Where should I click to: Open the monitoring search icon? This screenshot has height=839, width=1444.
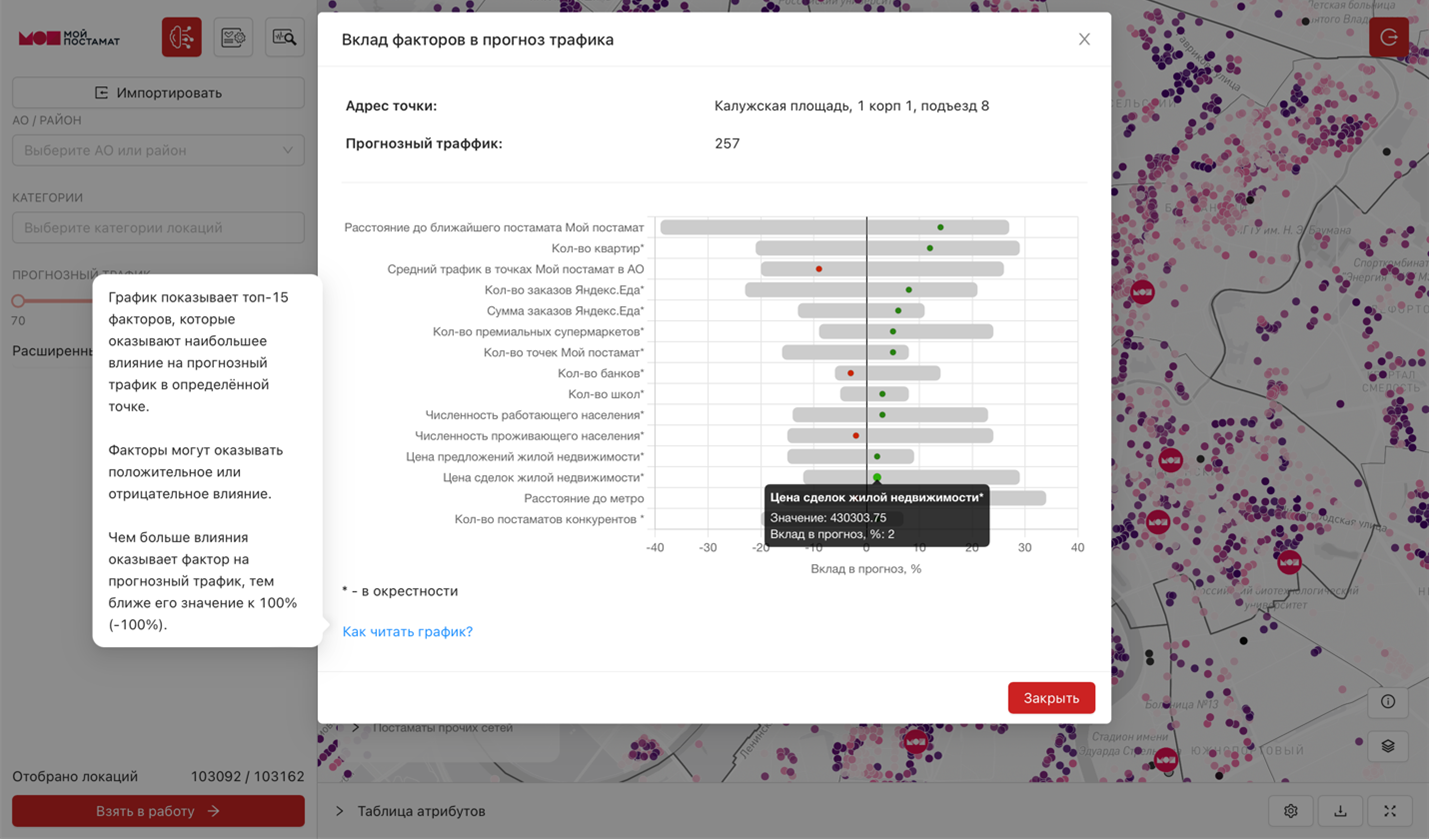285,38
